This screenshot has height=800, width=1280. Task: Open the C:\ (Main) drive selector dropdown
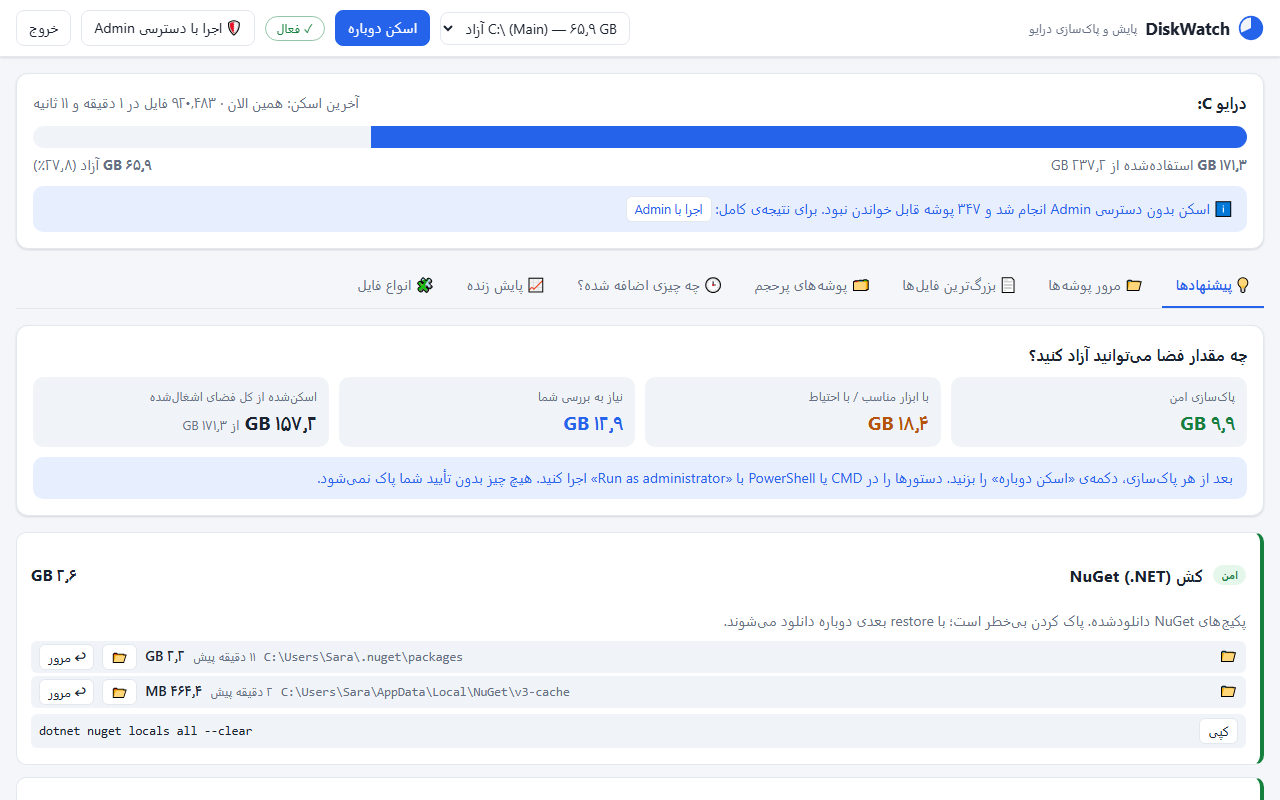coord(535,28)
